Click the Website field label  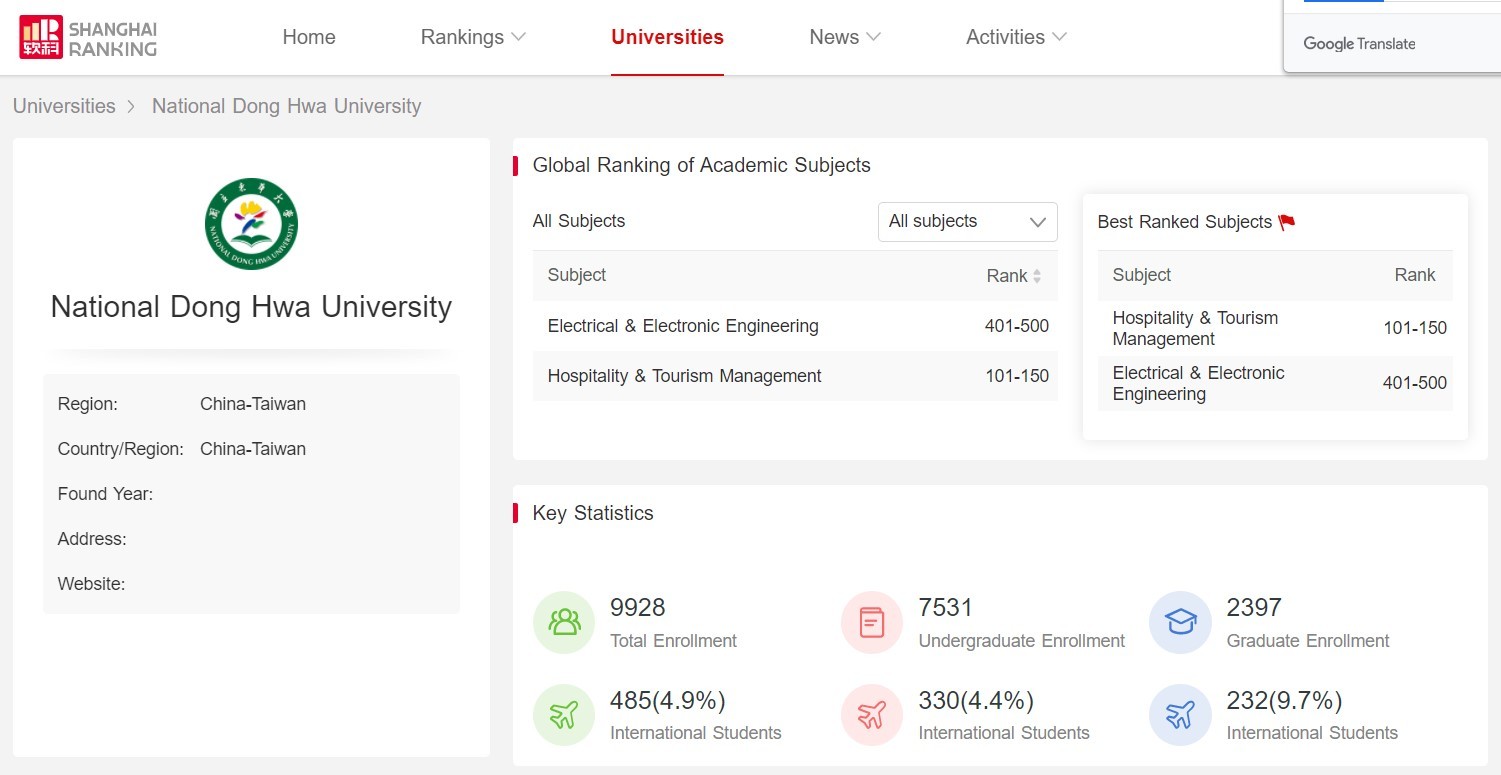91,584
